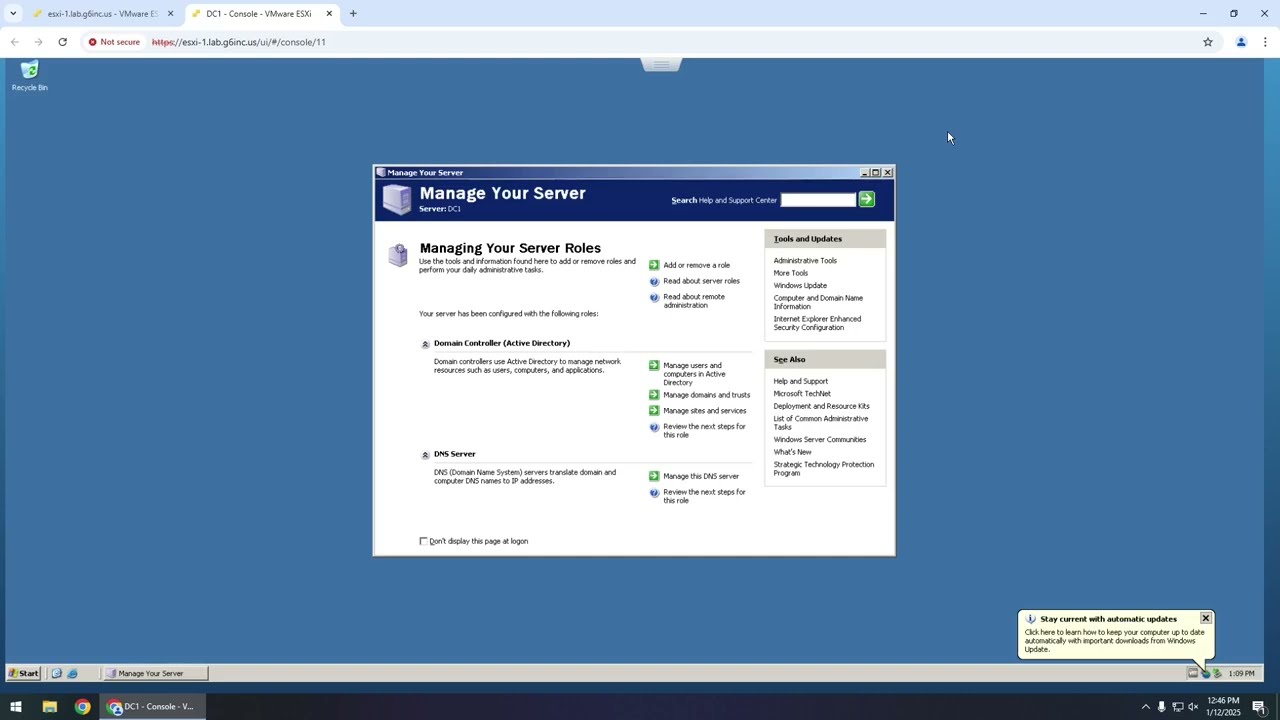1280x720 pixels.
Task: Open Read about server roles link
Action: [x=701, y=281]
